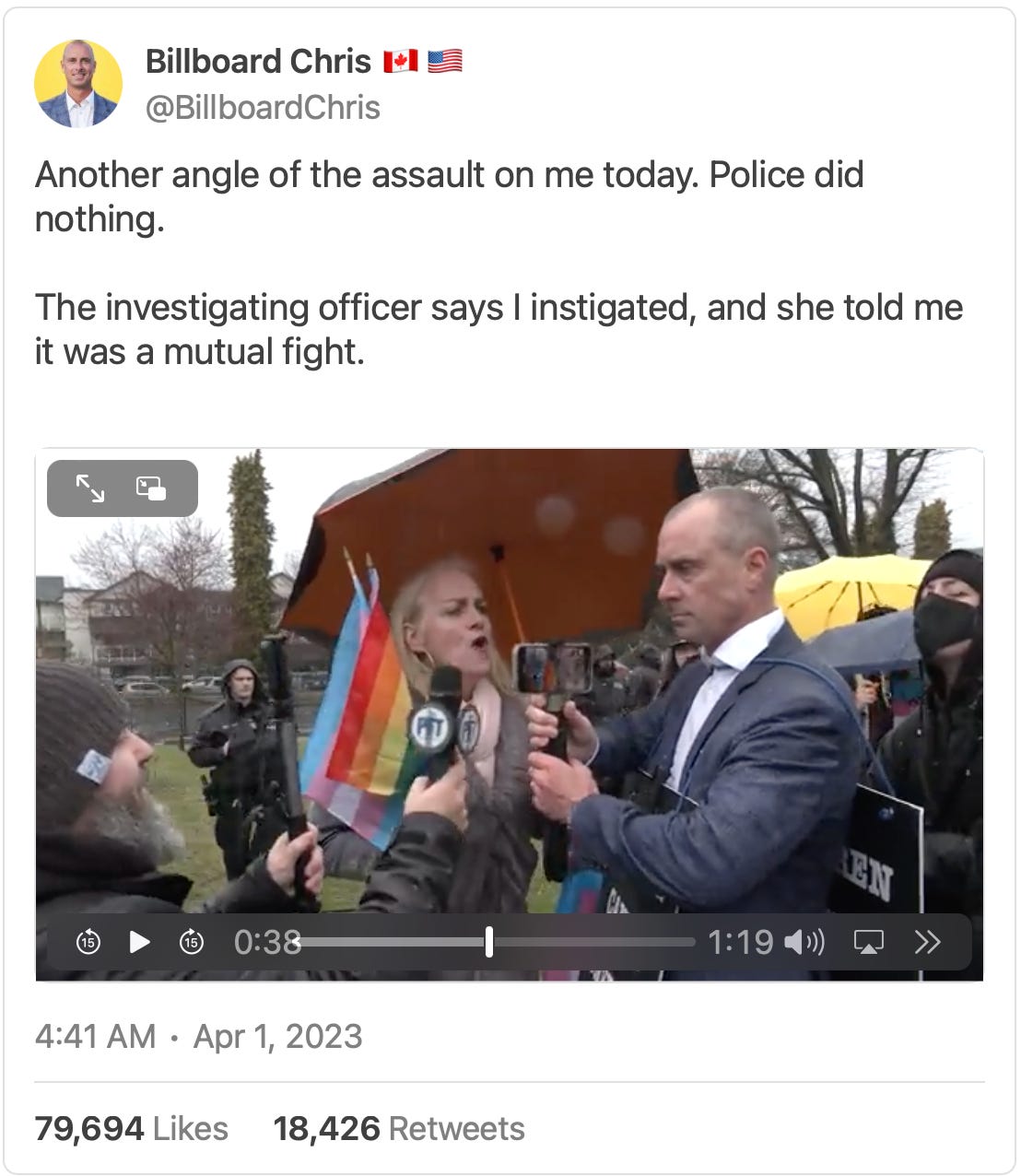Click the Apr 1, 2023 date

point(277,1036)
